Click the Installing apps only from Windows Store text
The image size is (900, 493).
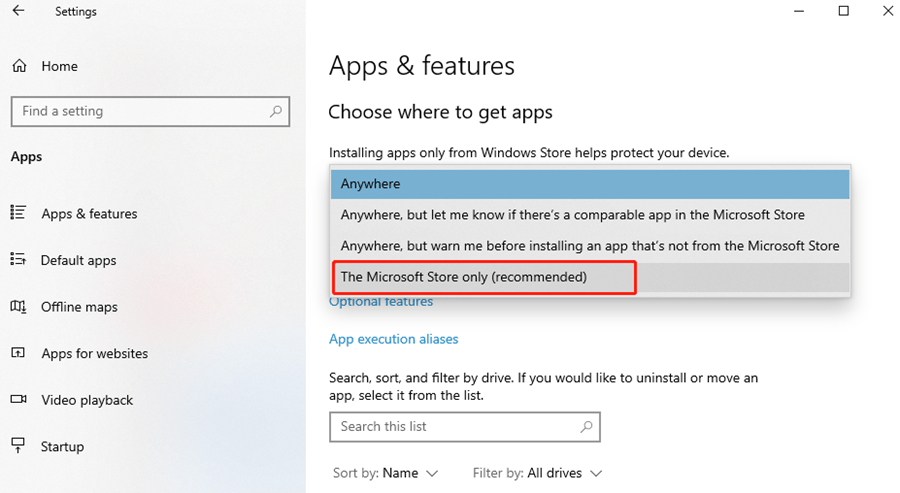tap(529, 153)
